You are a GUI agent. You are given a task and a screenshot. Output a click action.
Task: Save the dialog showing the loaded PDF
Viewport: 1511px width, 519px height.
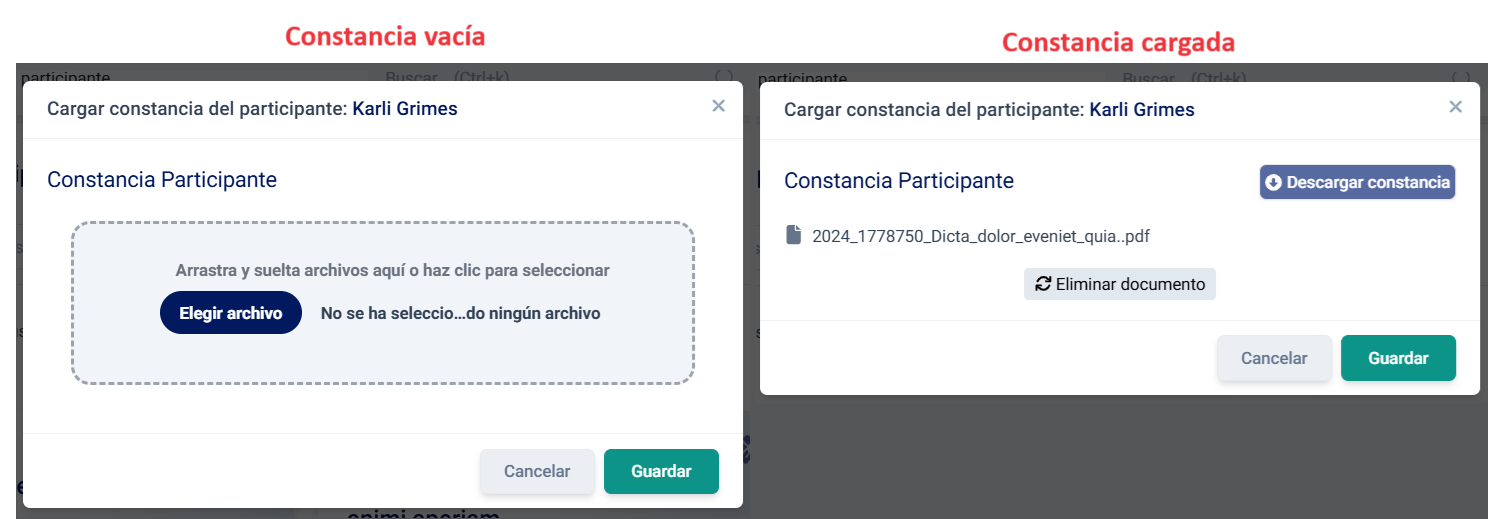pos(1398,358)
